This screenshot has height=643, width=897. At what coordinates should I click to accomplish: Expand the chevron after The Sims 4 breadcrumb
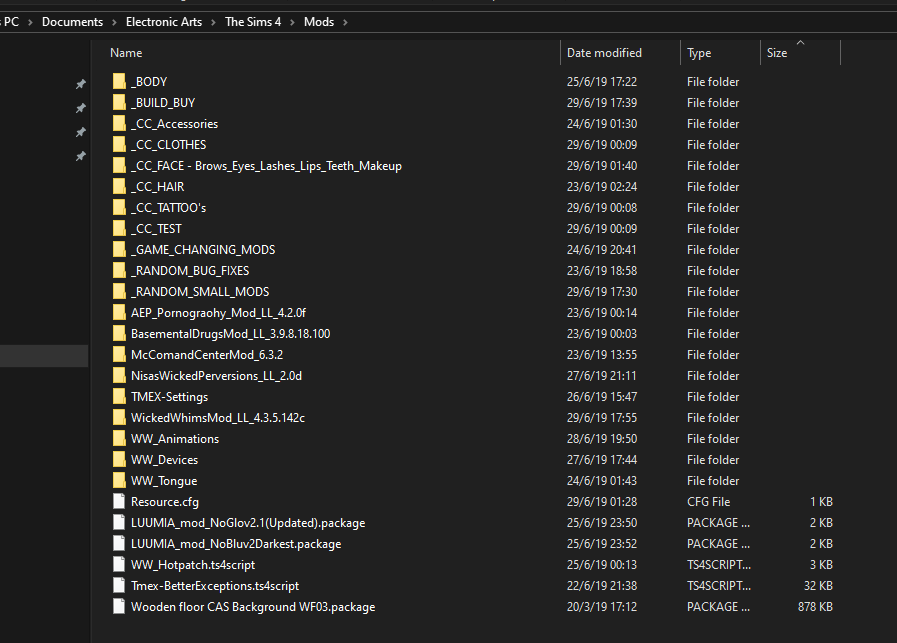click(x=292, y=22)
